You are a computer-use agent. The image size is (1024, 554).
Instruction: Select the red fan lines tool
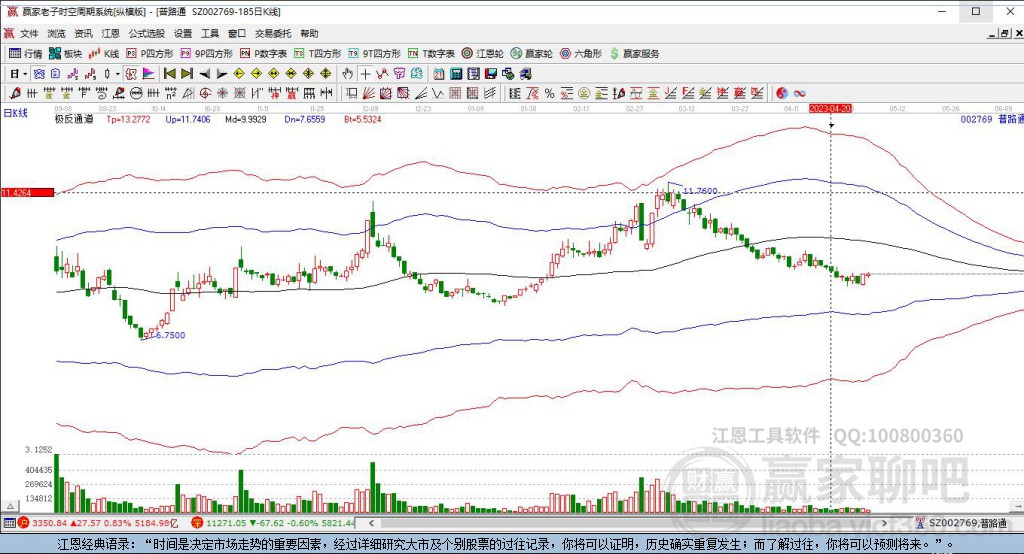[x=368, y=93]
